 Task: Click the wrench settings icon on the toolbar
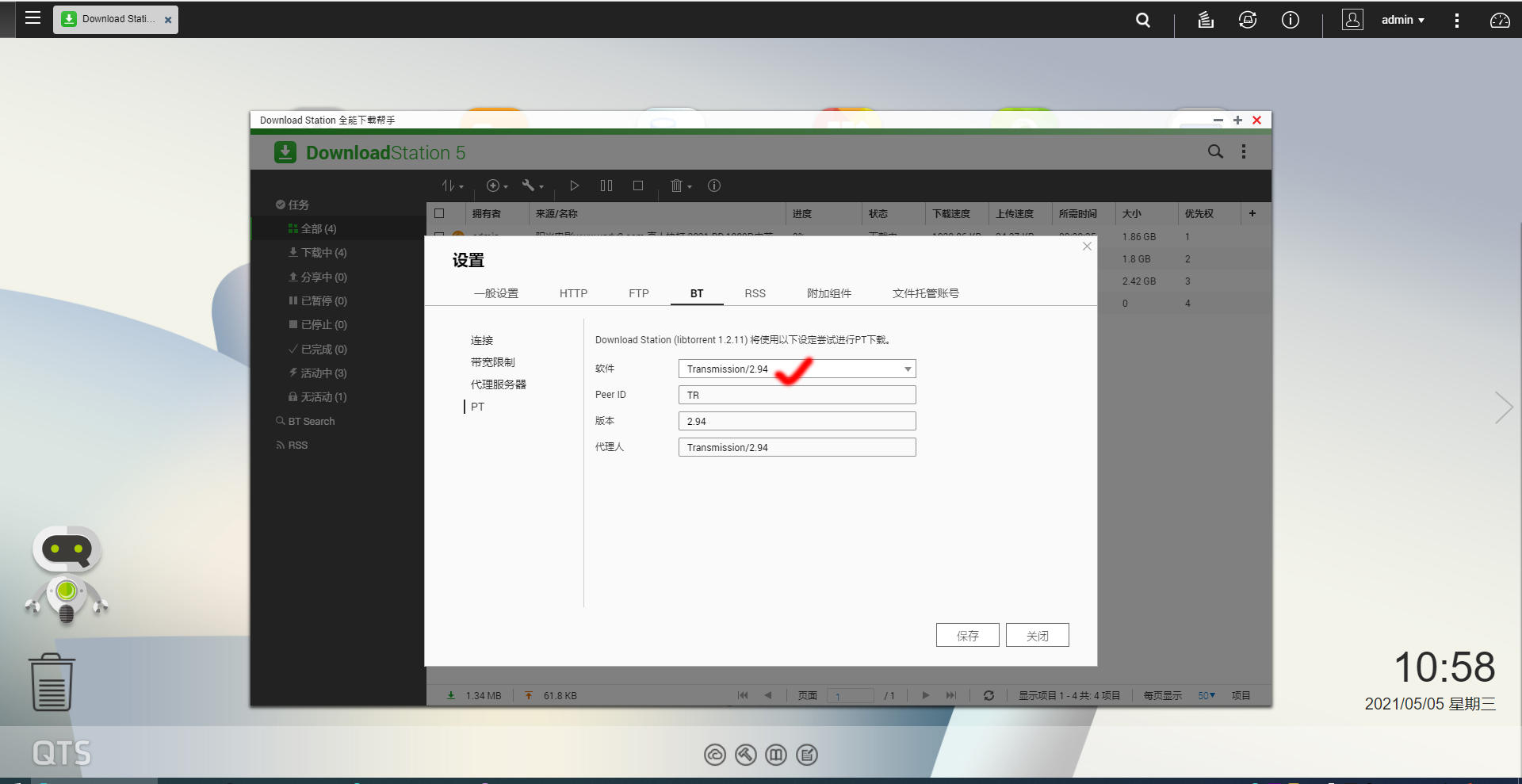530,185
